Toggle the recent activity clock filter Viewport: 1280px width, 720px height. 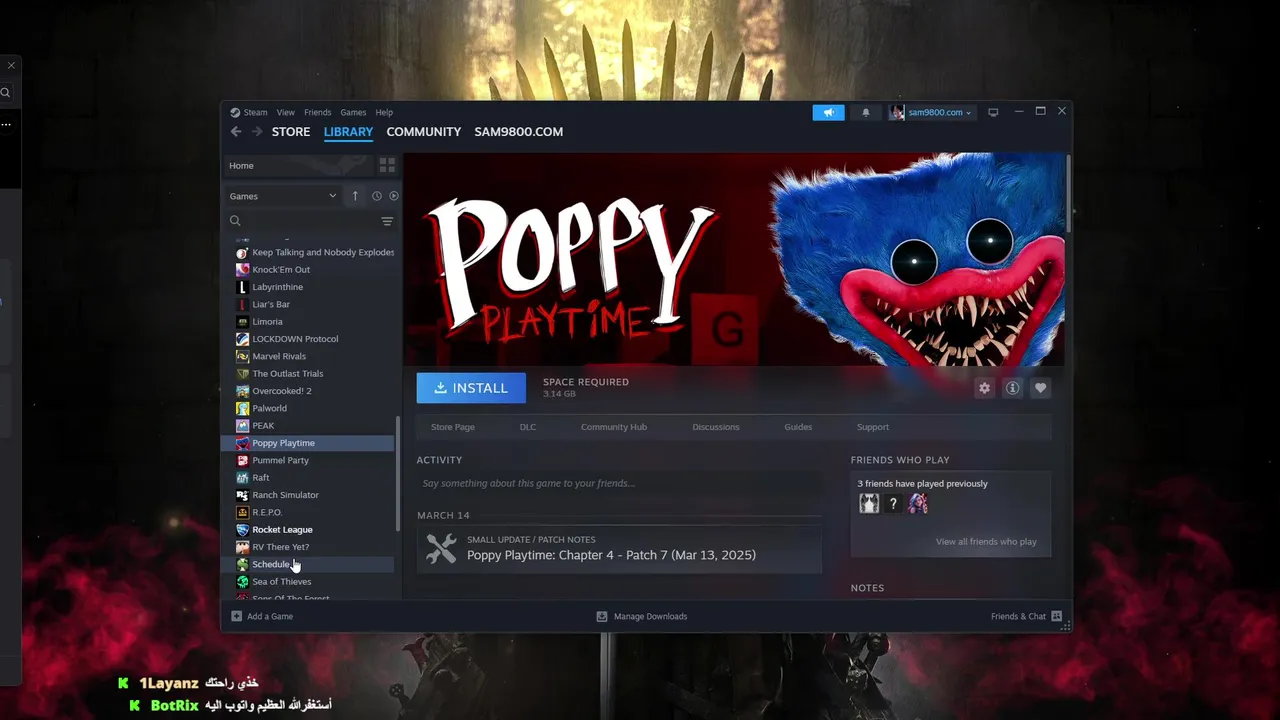377,196
